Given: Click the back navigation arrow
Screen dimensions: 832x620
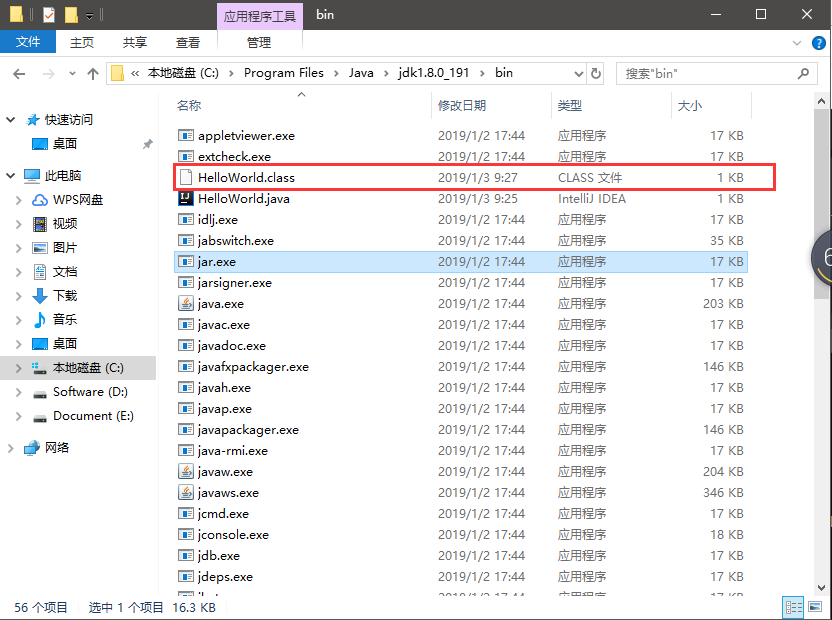Looking at the screenshot, I should (21, 73).
